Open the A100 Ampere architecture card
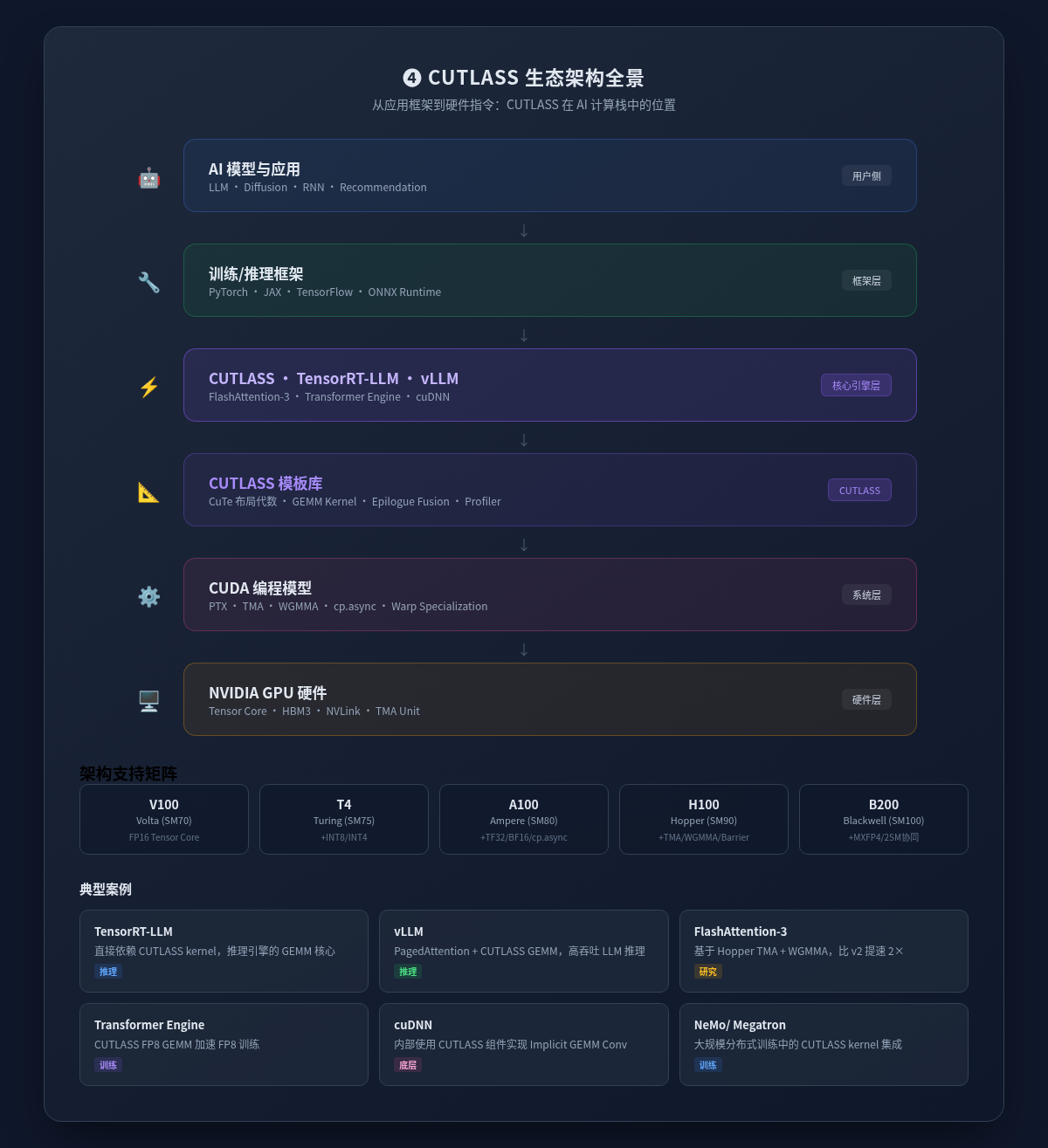 tap(524, 819)
